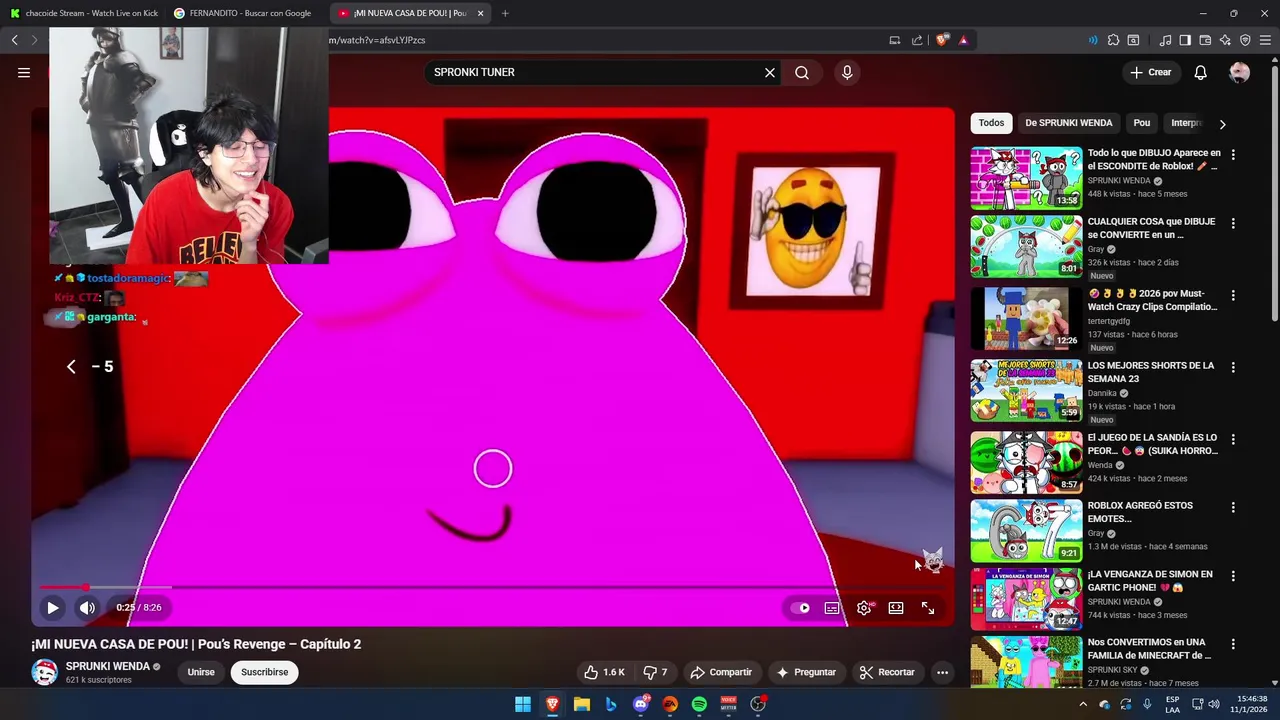Play the paused video
This screenshot has width=1280, height=720.
click(x=52, y=607)
